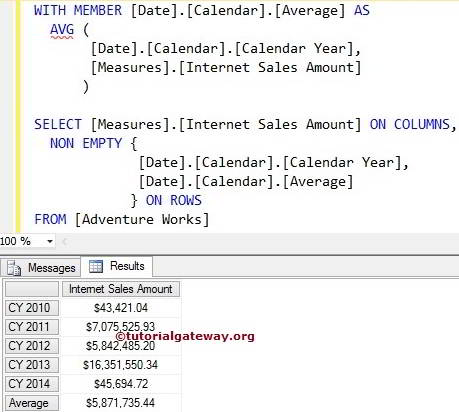The width and height of the screenshot is (459, 412).
Task: Click the empty top-left results grid corner cell
Action: point(32,289)
